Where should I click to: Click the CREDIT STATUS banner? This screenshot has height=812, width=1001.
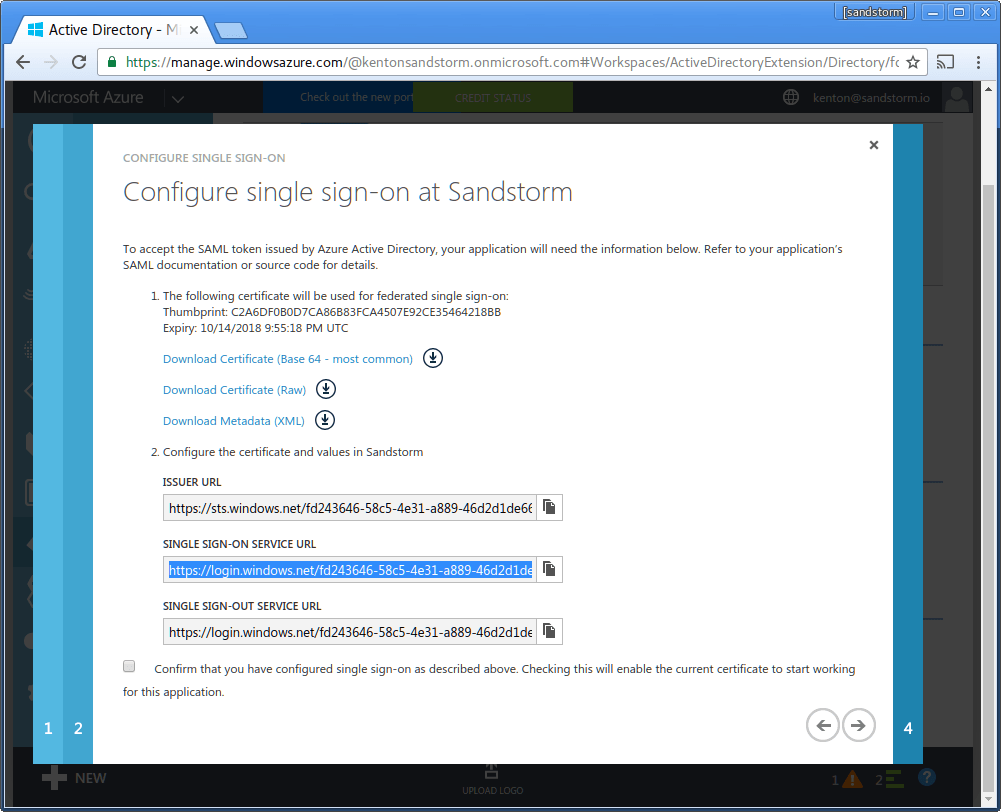pyautogui.click(x=493, y=98)
